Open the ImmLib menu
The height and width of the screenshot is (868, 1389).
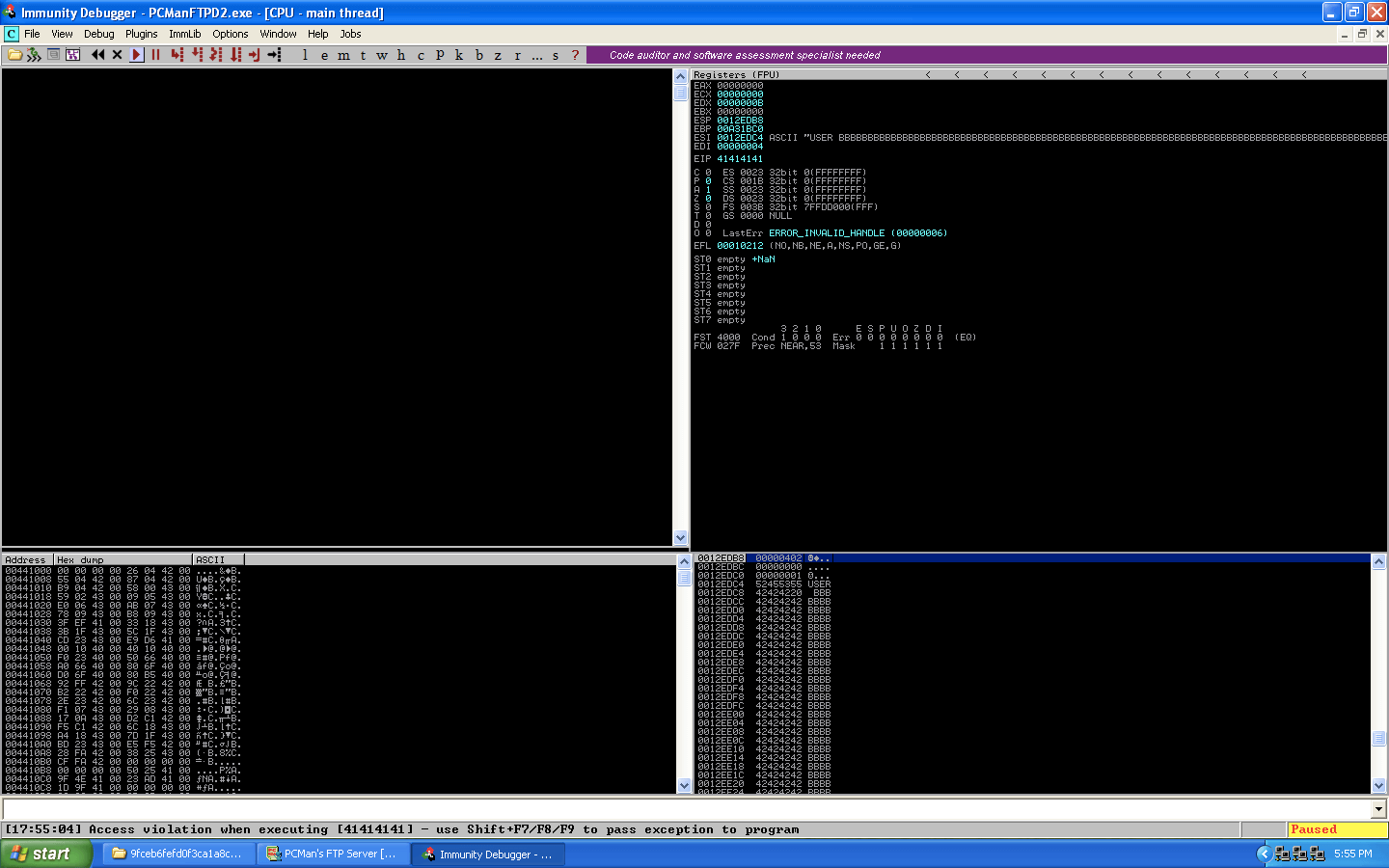coord(184,34)
